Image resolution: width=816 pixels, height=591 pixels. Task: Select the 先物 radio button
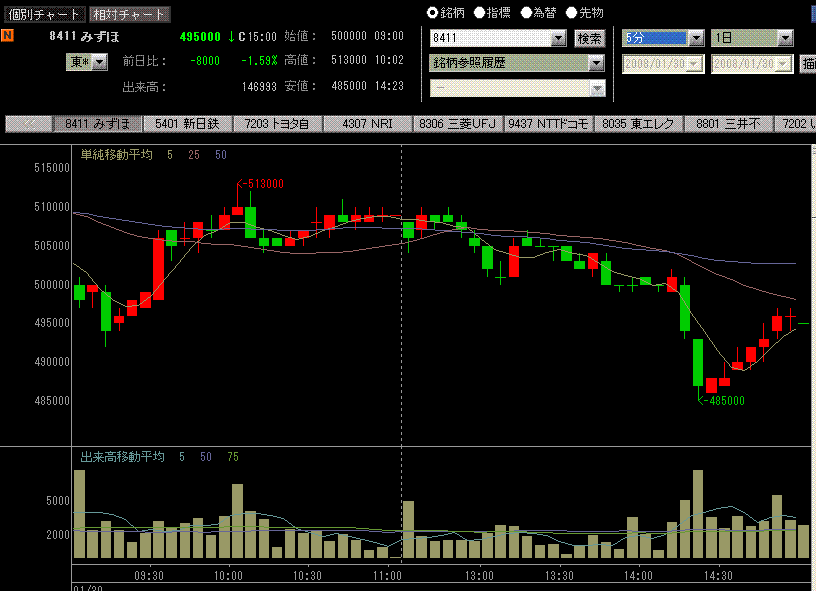571,12
